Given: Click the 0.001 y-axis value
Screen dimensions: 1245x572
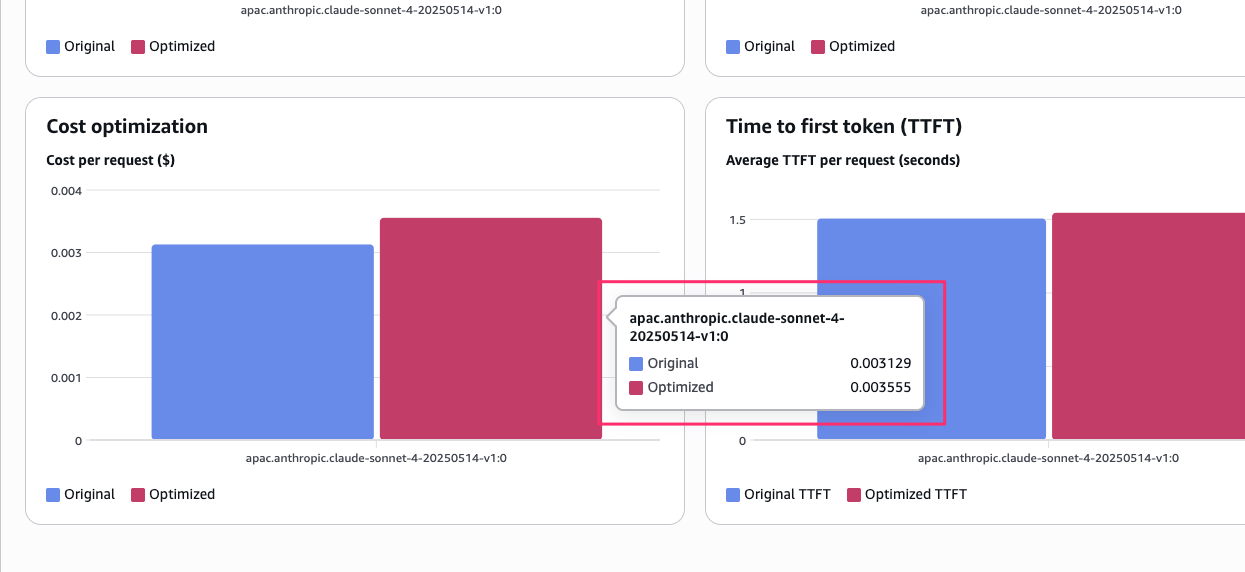Looking at the screenshot, I should (x=68, y=378).
